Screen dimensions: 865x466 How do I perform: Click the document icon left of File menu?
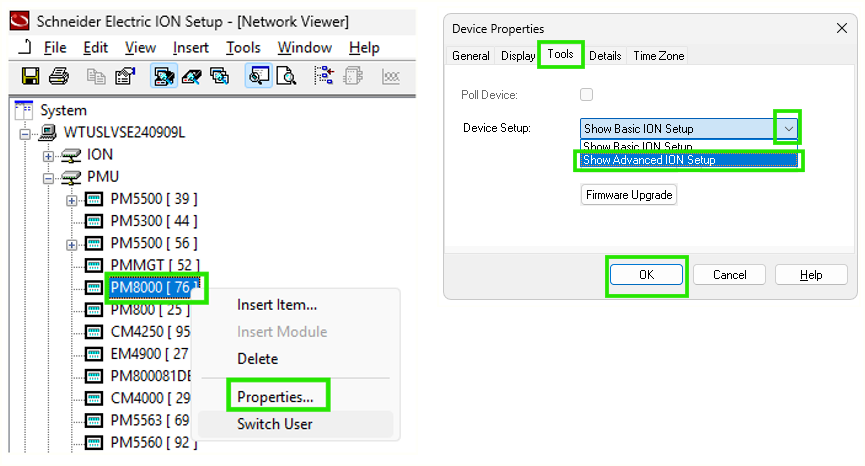coord(24,47)
